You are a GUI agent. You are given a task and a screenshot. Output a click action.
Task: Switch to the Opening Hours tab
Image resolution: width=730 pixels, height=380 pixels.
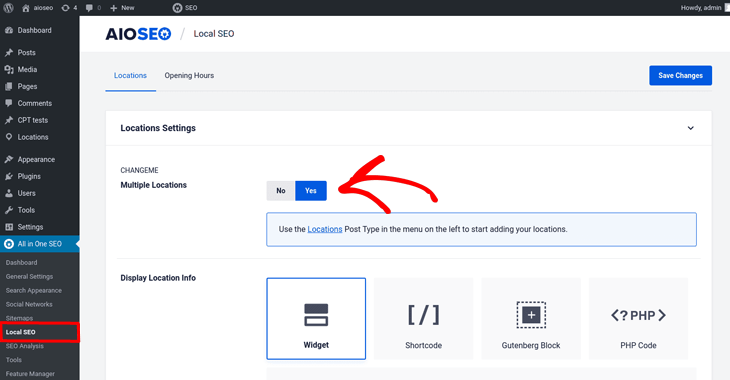(x=189, y=75)
